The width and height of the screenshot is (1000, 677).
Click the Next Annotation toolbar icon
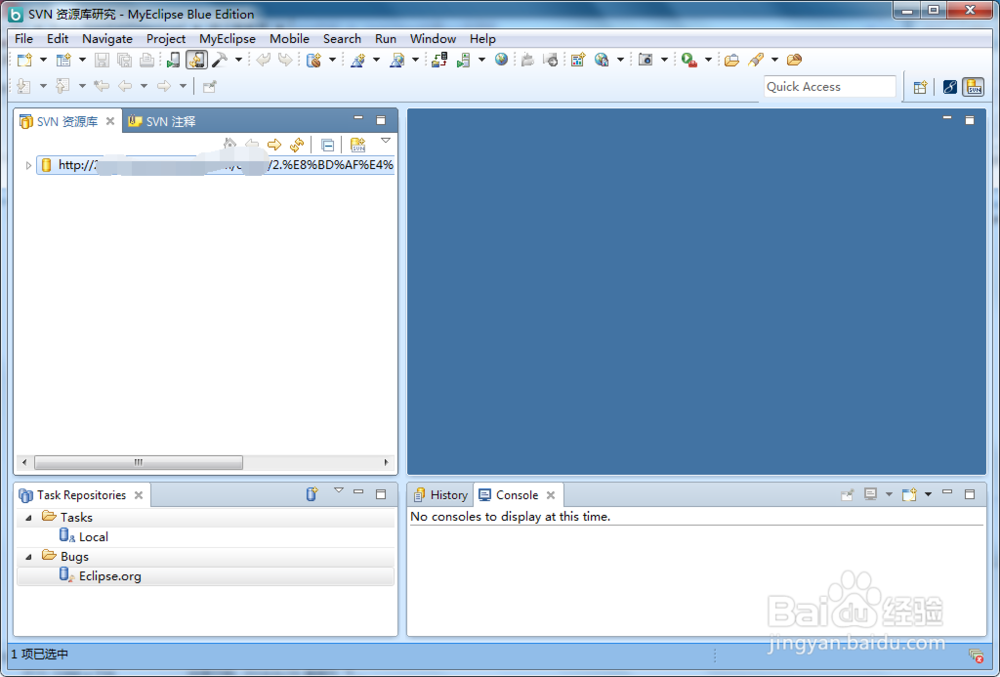[x=24, y=86]
